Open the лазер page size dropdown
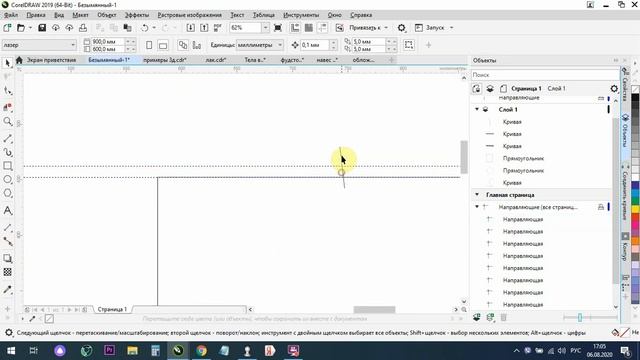This screenshot has height=360, width=640. [x=73, y=45]
